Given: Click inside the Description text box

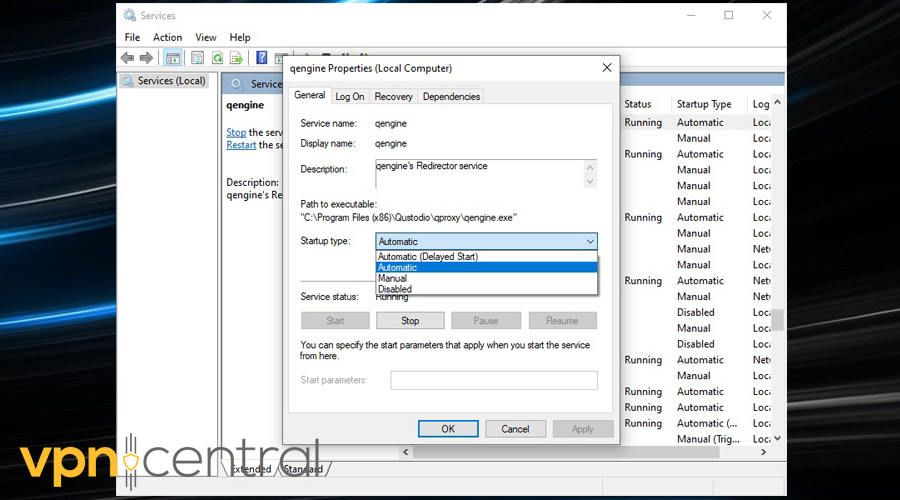Looking at the screenshot, I should pos(479,174).
